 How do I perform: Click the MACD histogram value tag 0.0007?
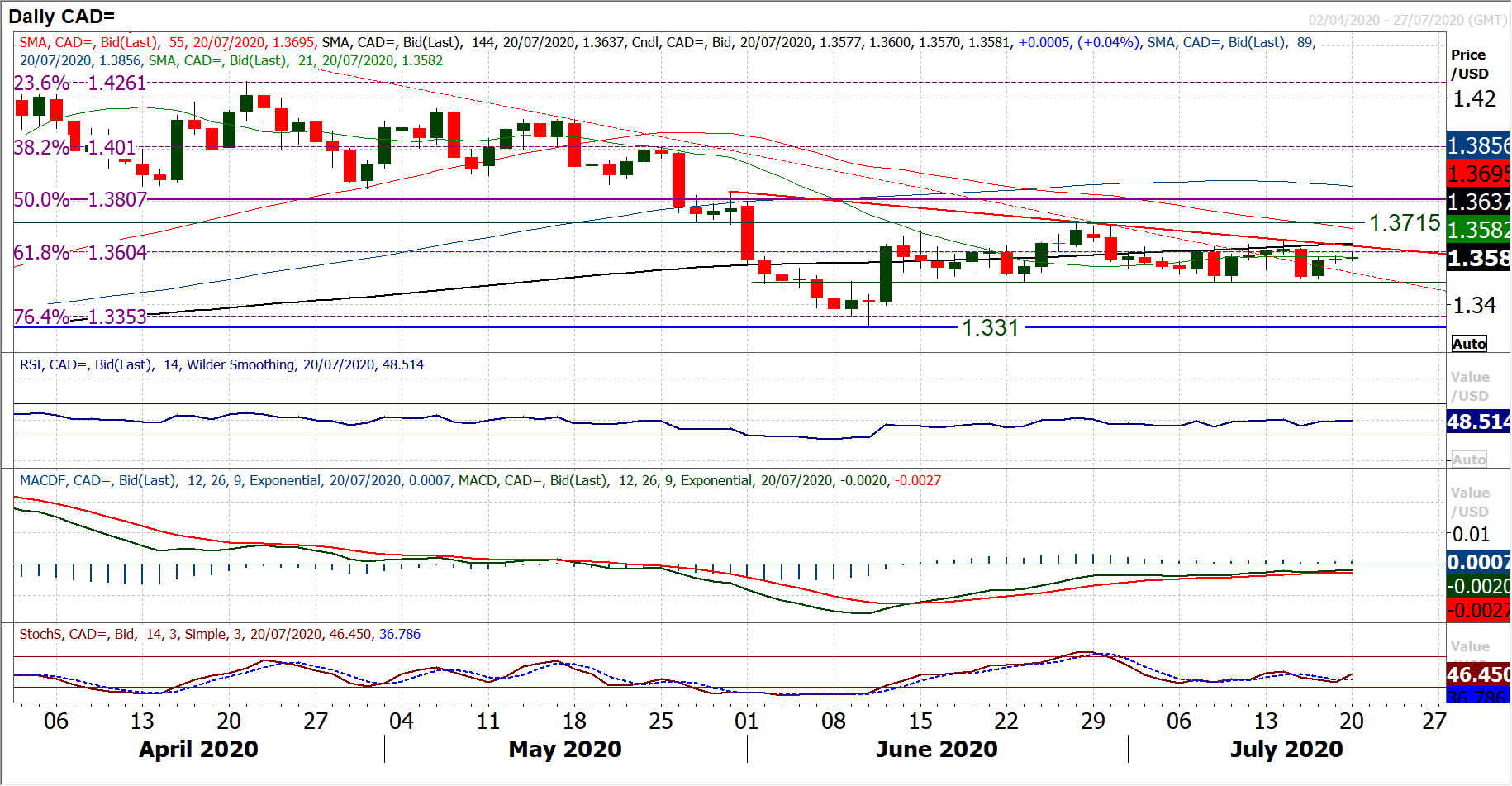[x=1479, y=563]
